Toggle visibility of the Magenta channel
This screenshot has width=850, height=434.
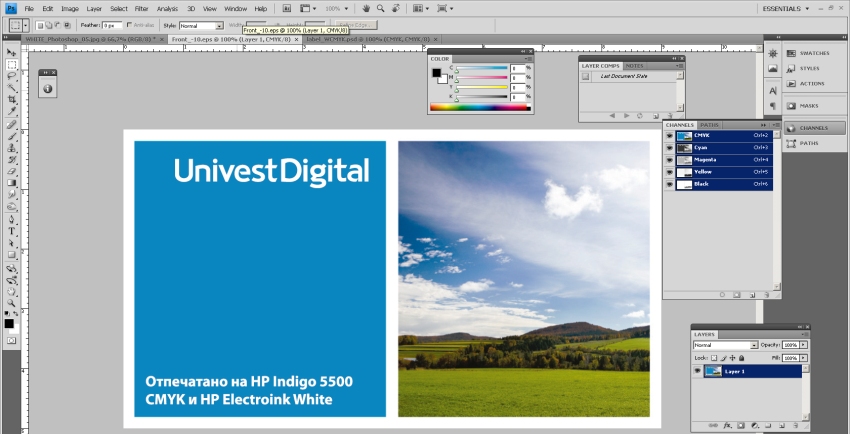click(x=669, y=160)
